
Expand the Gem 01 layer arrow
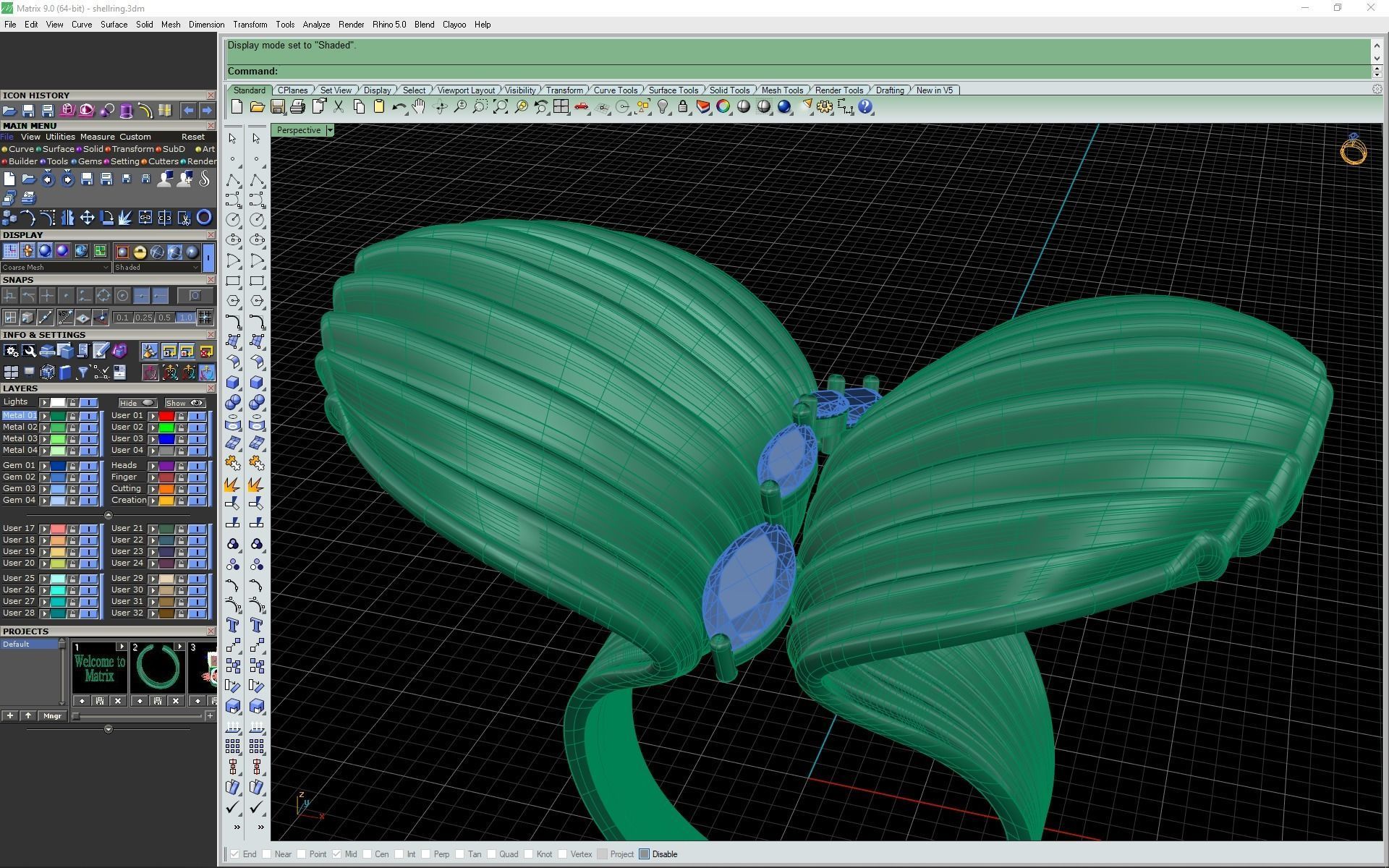(45, 466)
